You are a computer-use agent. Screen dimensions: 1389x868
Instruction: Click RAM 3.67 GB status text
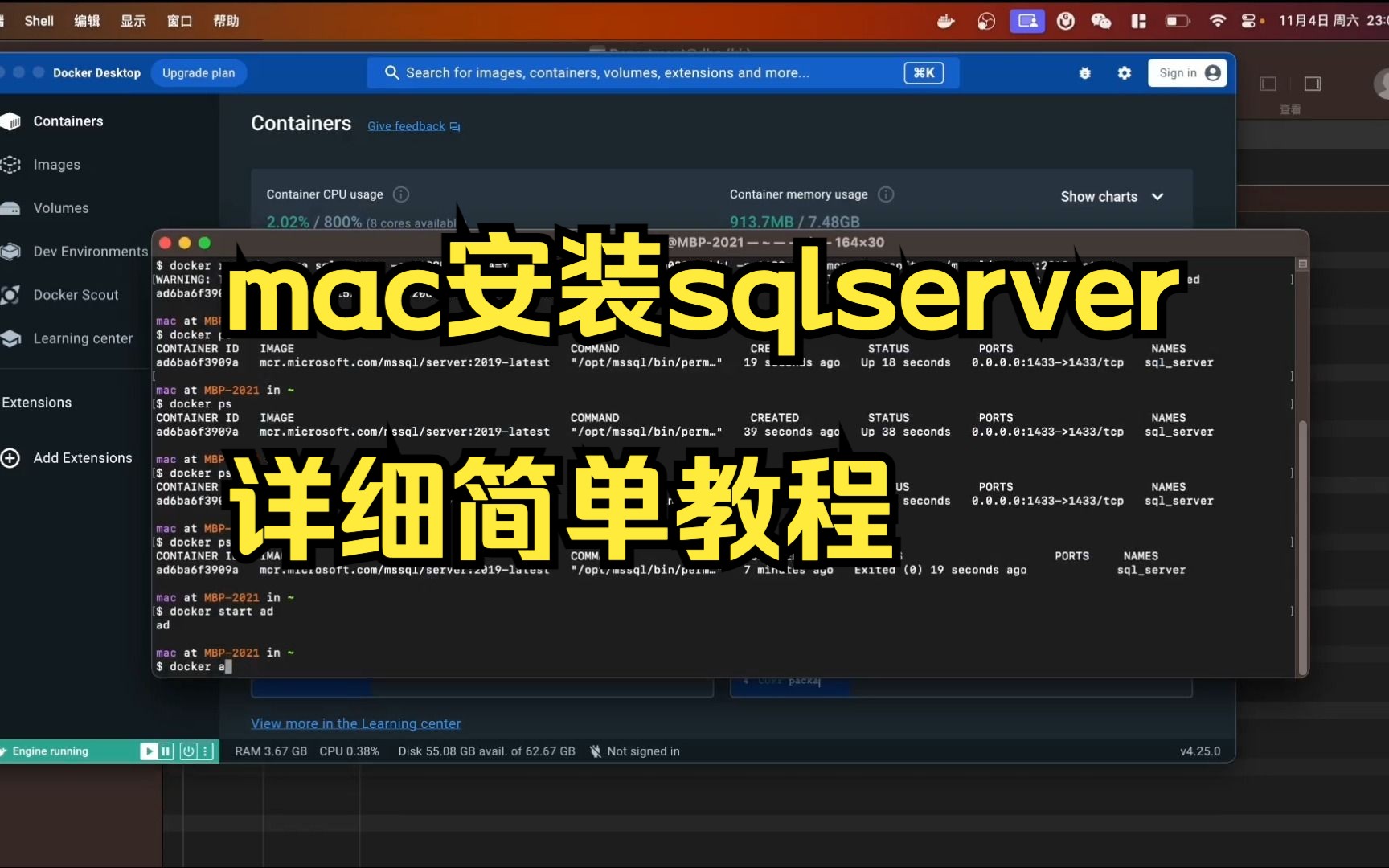coord(271,751)
